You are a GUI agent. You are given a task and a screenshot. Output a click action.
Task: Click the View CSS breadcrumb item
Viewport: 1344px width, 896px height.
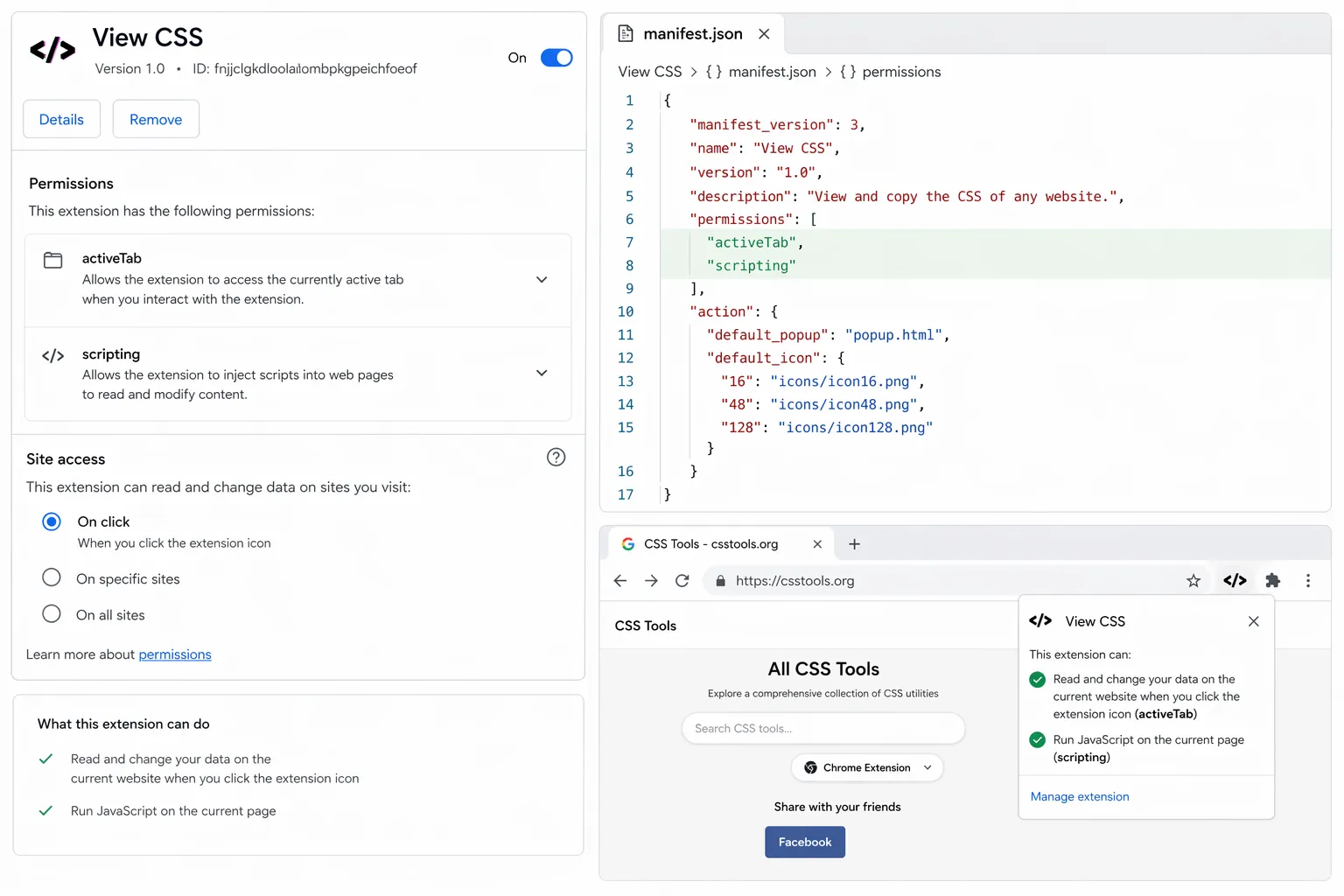(649, 72)
